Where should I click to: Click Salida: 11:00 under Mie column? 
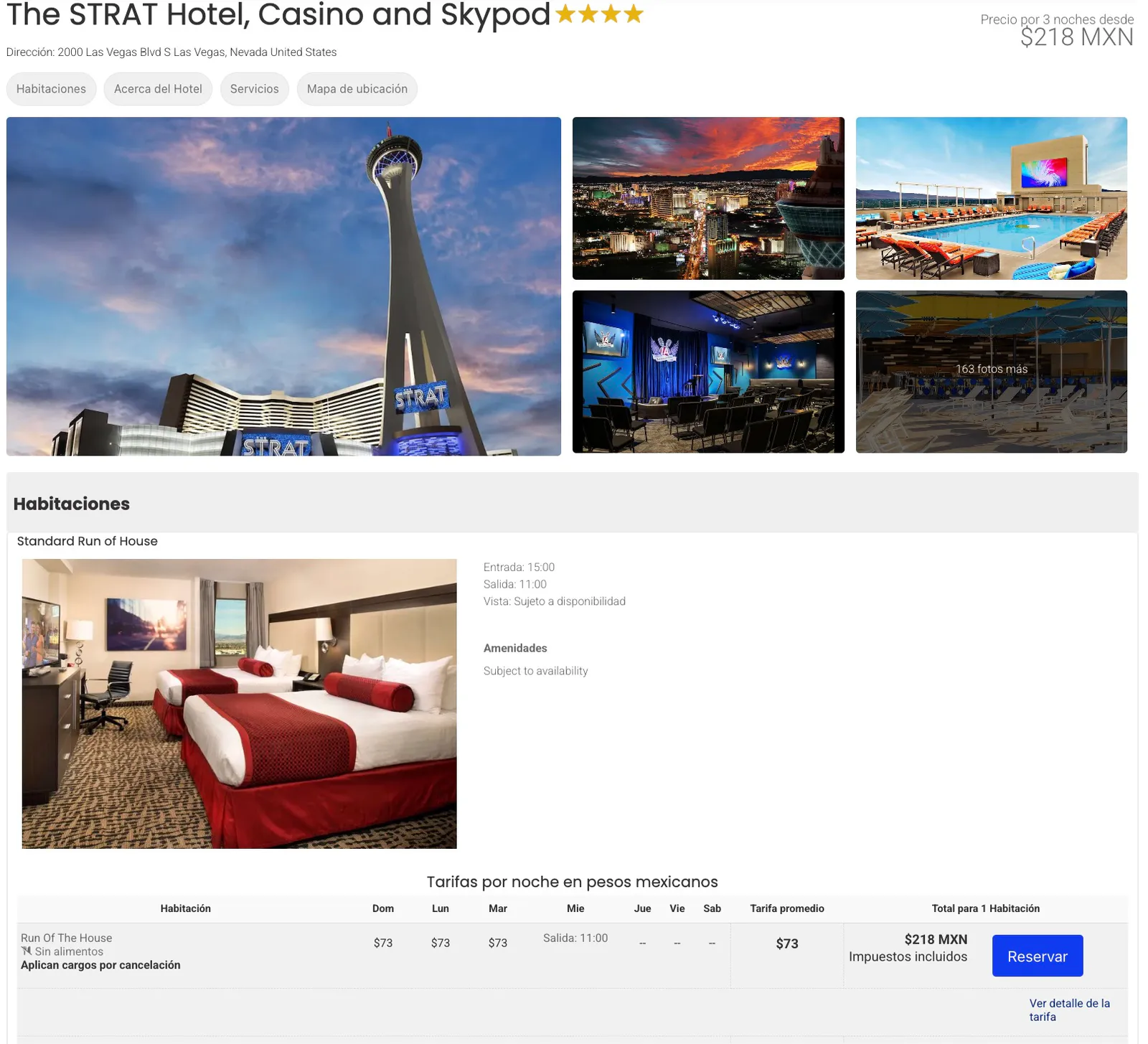tap(575, 938)
